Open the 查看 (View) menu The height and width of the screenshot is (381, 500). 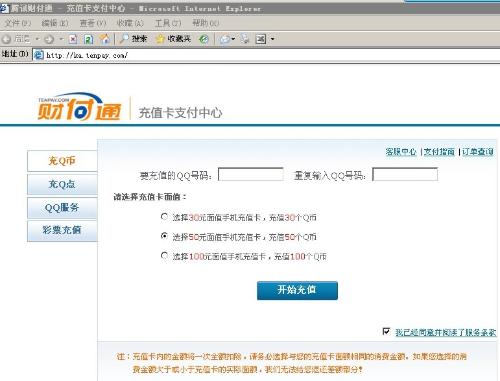[x=93, y=23]
